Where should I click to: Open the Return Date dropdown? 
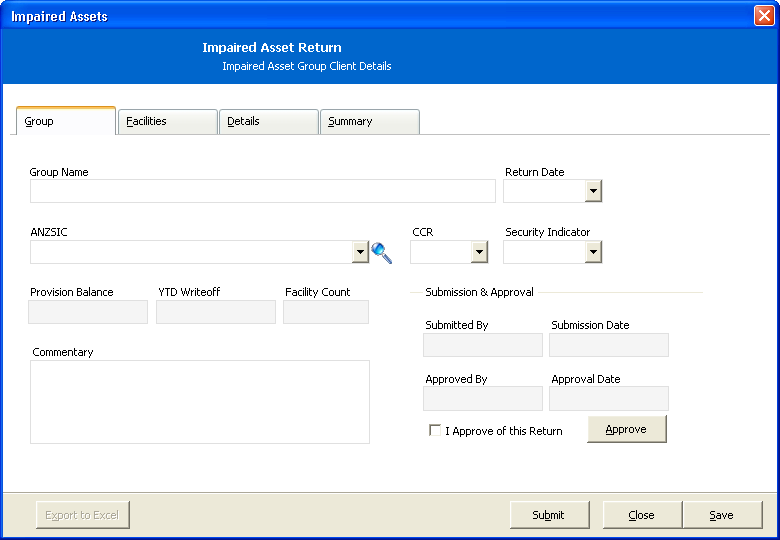[593, 191]
